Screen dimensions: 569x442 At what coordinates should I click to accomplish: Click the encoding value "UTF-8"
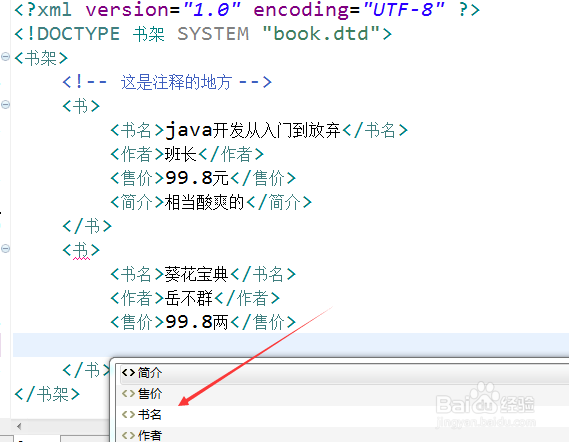coord(404,10)
